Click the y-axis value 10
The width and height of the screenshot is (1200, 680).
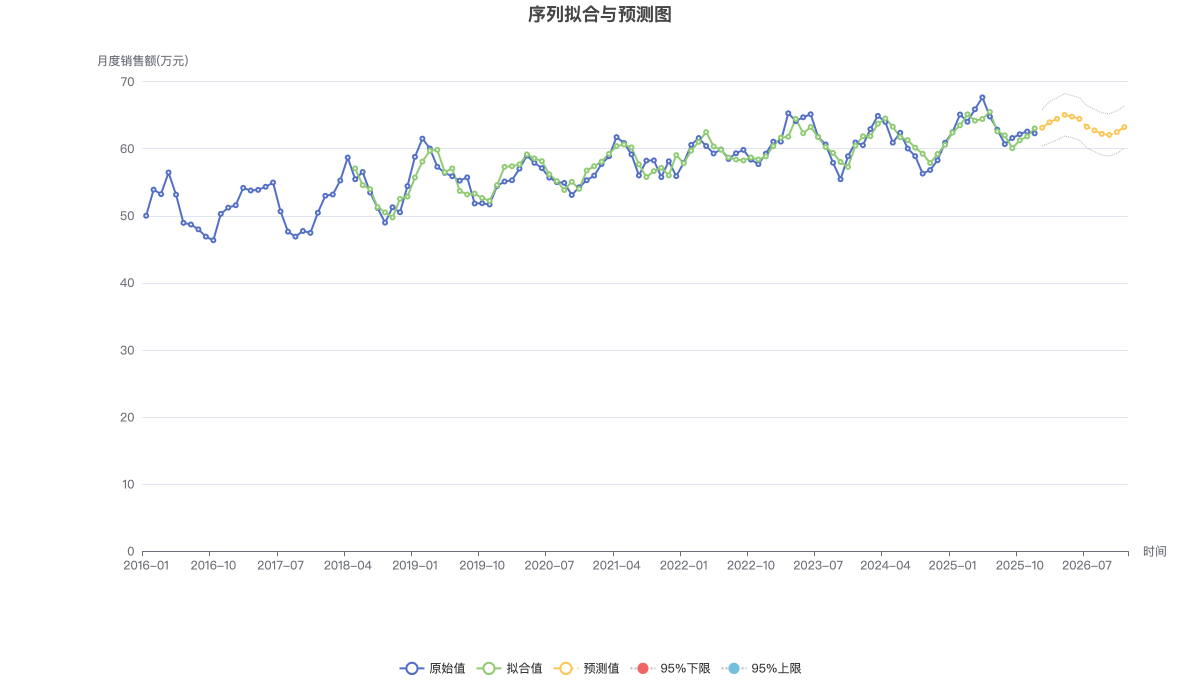[128, 484]
